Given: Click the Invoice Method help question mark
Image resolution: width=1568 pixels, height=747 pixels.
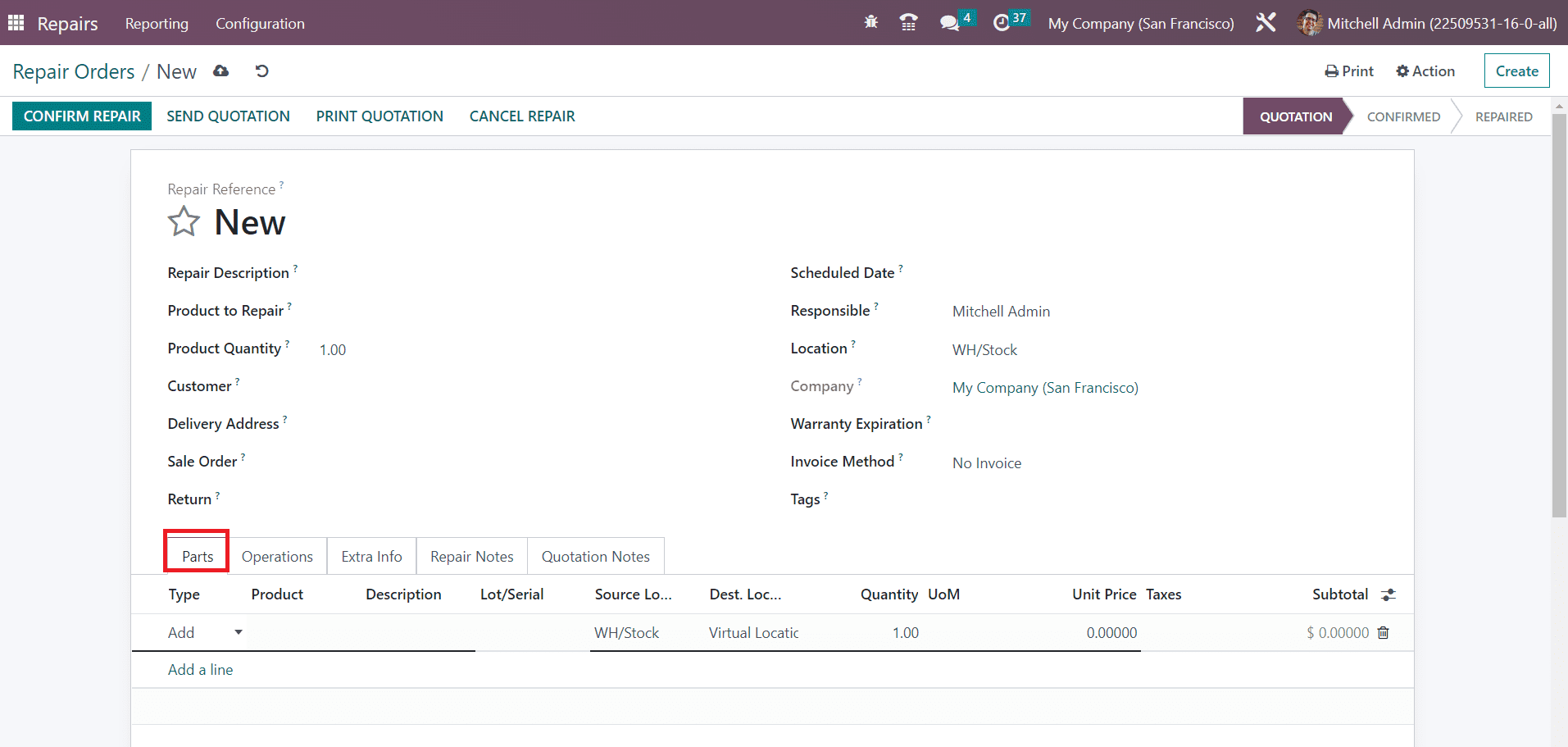Looking at the screenshot, I should pyautogui.click(x=901, y=457).
